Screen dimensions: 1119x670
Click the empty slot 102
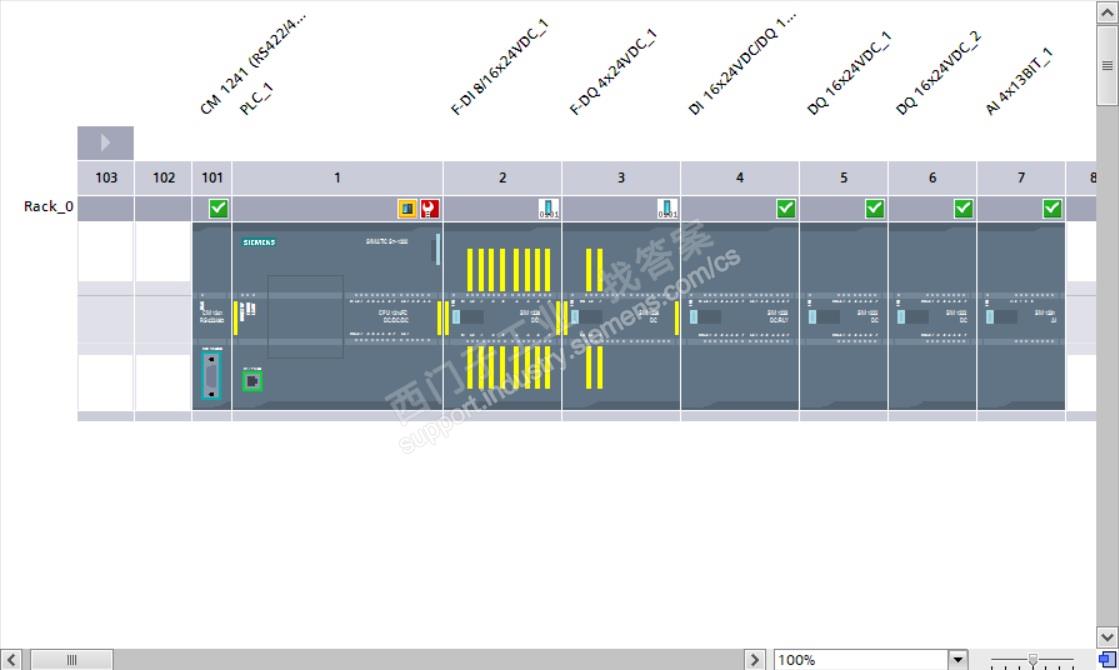(x=163, y=316)
